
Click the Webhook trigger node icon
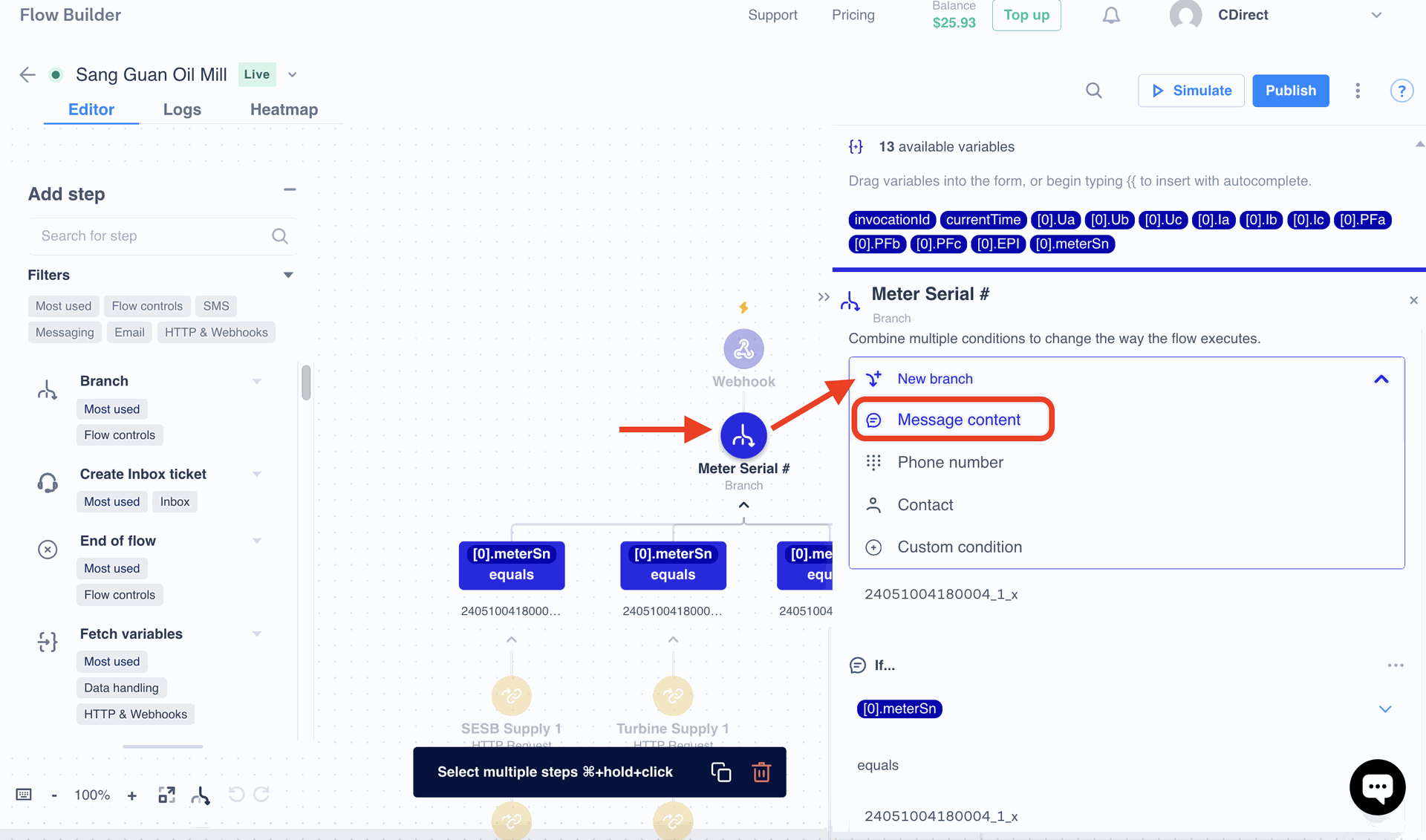tap(743, 349)
